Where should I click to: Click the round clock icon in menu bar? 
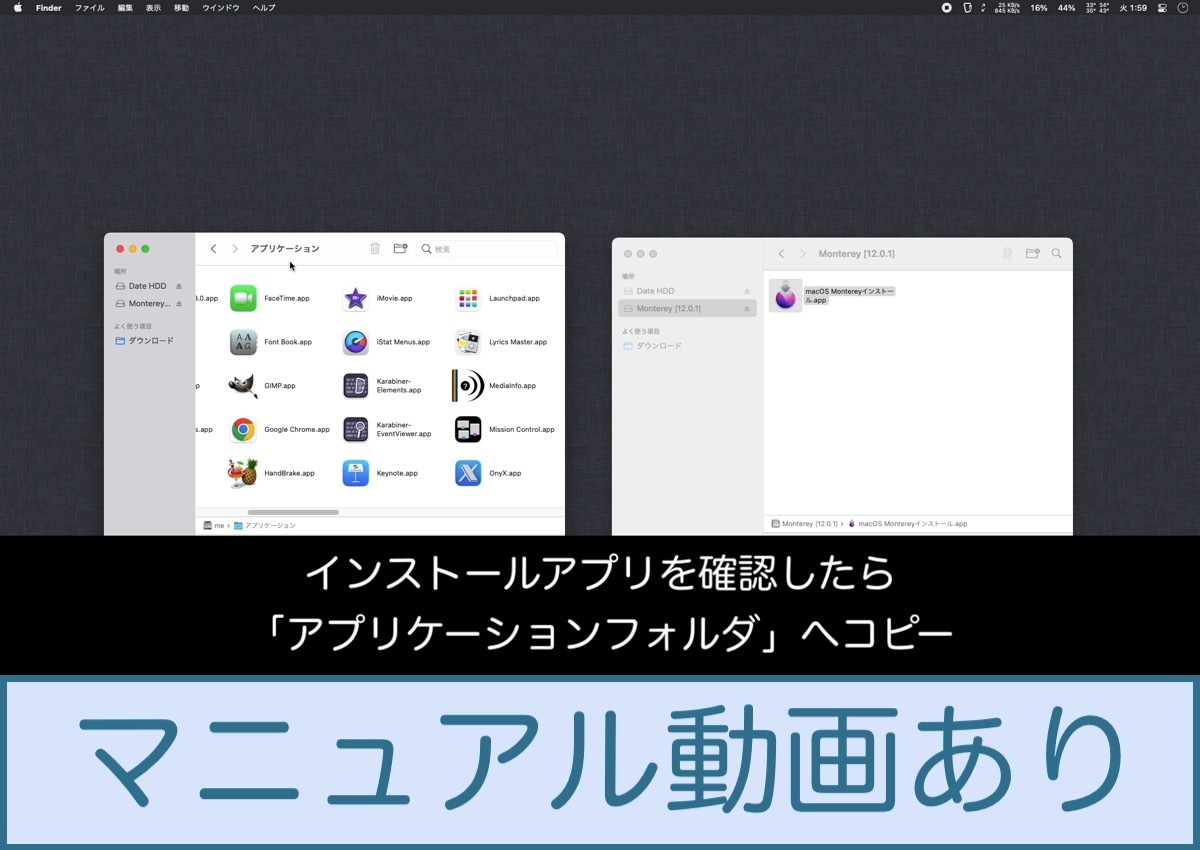coord(1185,7)
